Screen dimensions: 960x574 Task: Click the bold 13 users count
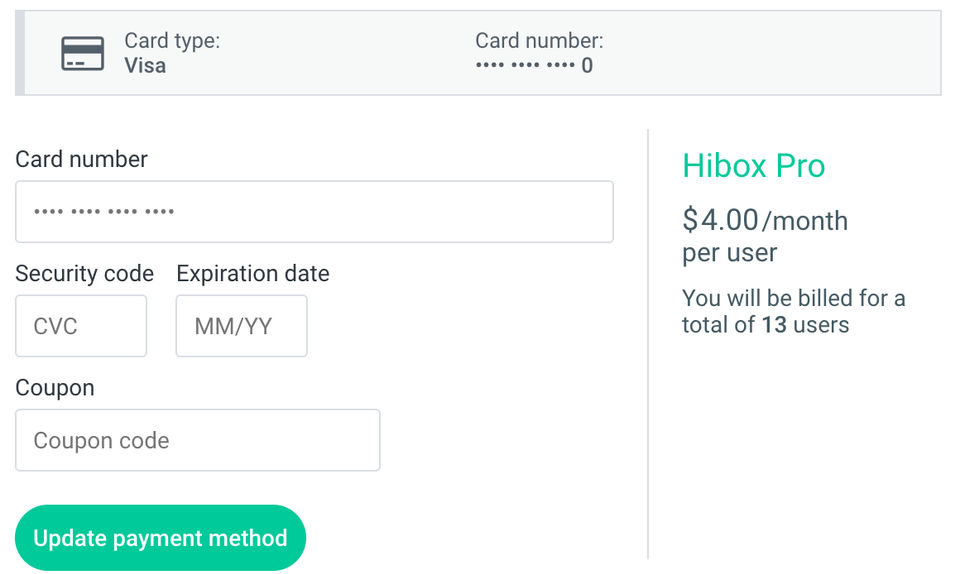[773, 325]
